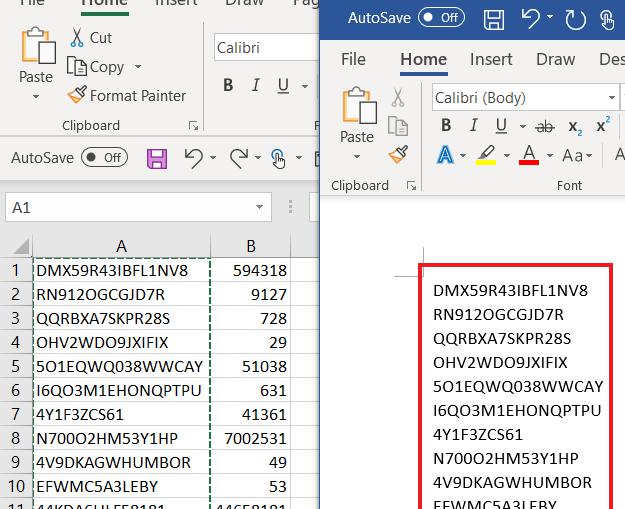
Task: Apply red font color in Word
Action: tap(529, 155)
